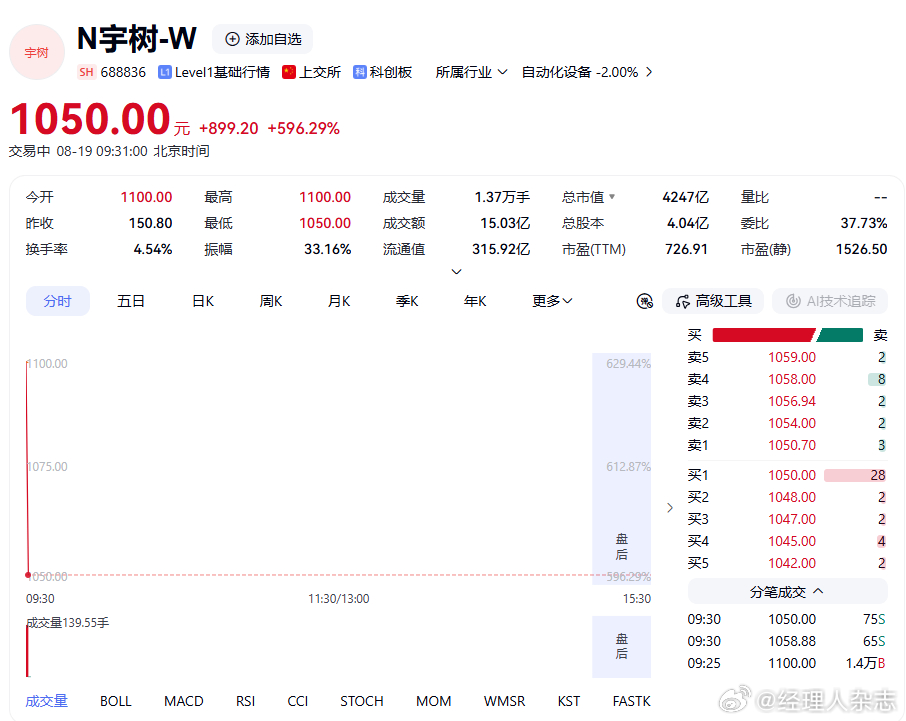Expand more quote details chevron

(456, 272)
